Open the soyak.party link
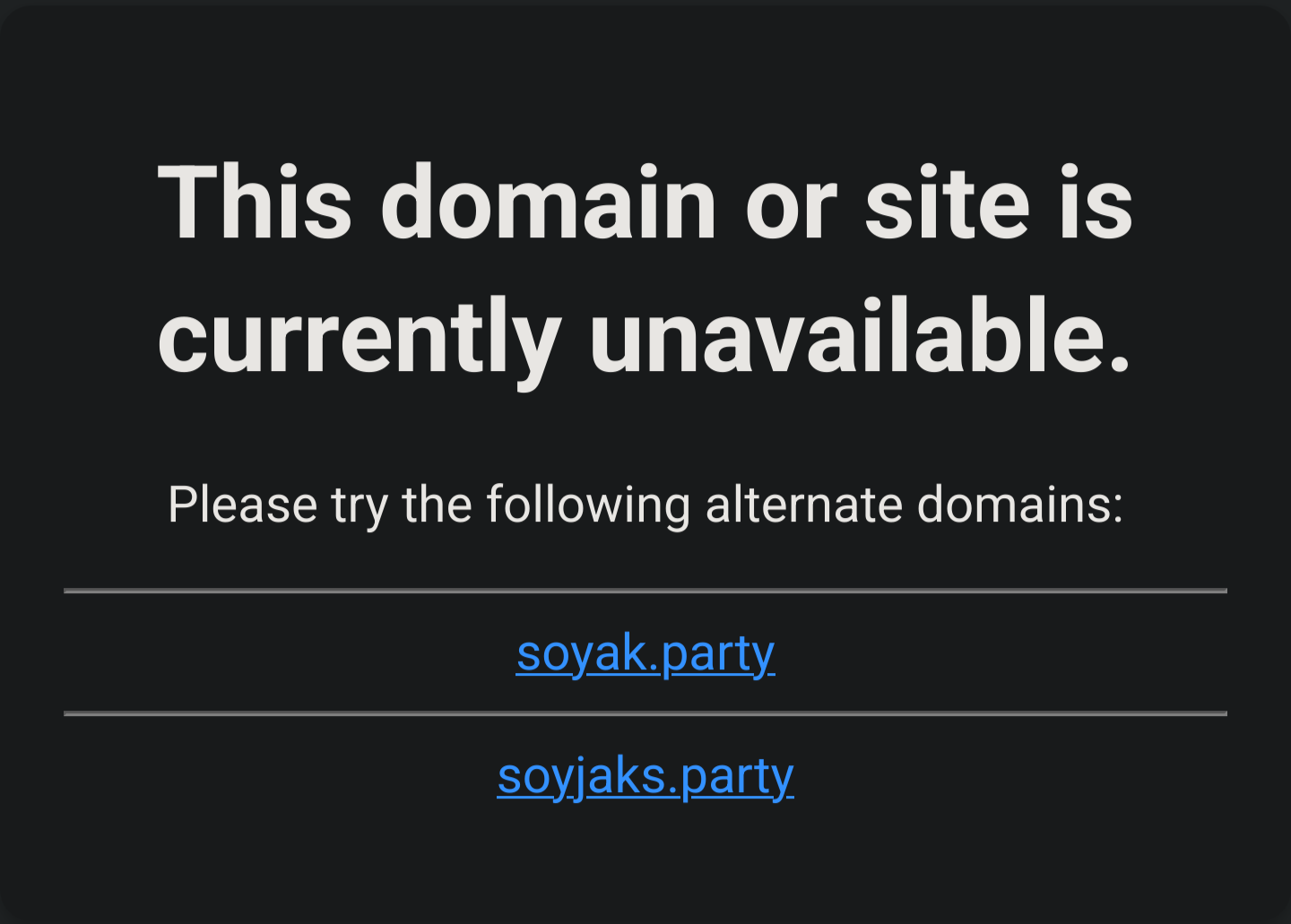The height and width of the screenshot is (924, 1291). pyautogui.click(x=645, y=654)
